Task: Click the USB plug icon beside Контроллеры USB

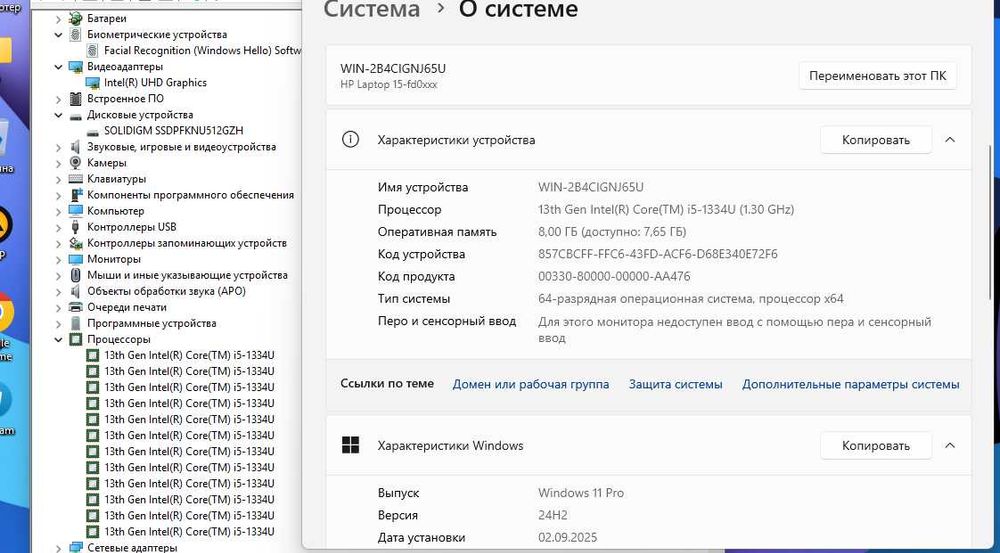Action: click(76, 226)
